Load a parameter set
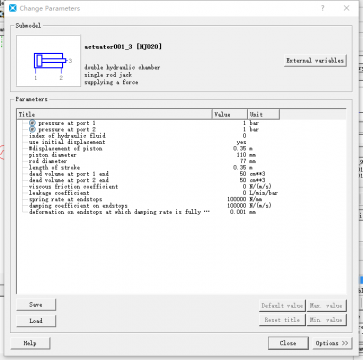The image size is (363, 360). (36, 321)
